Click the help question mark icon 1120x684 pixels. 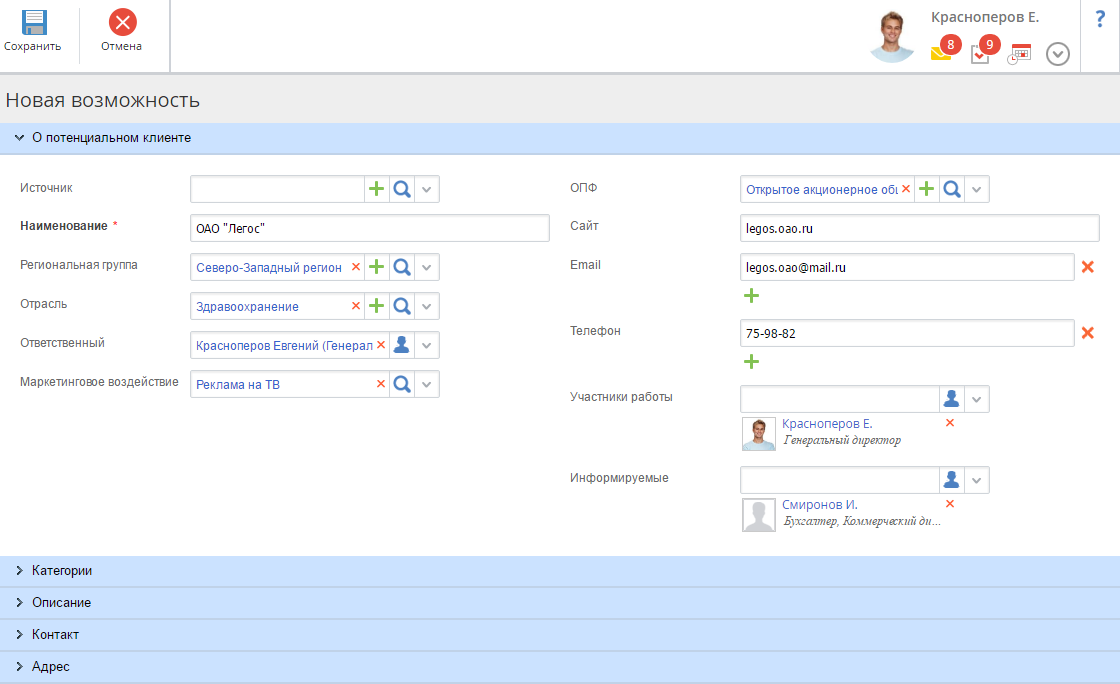pyautogui.click(x=1100, y=18)
